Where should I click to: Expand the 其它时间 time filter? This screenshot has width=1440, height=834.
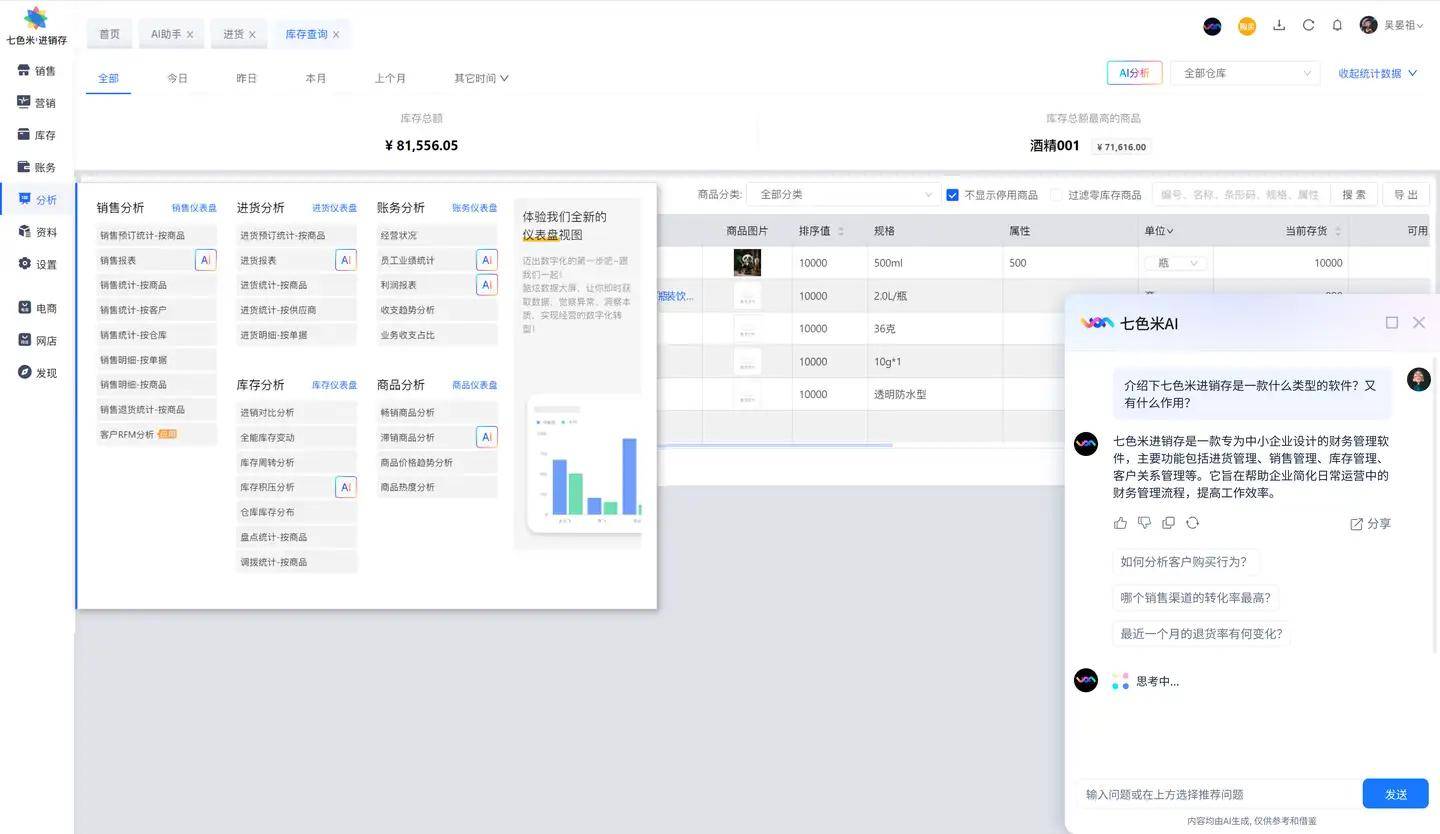click(481, 78)
